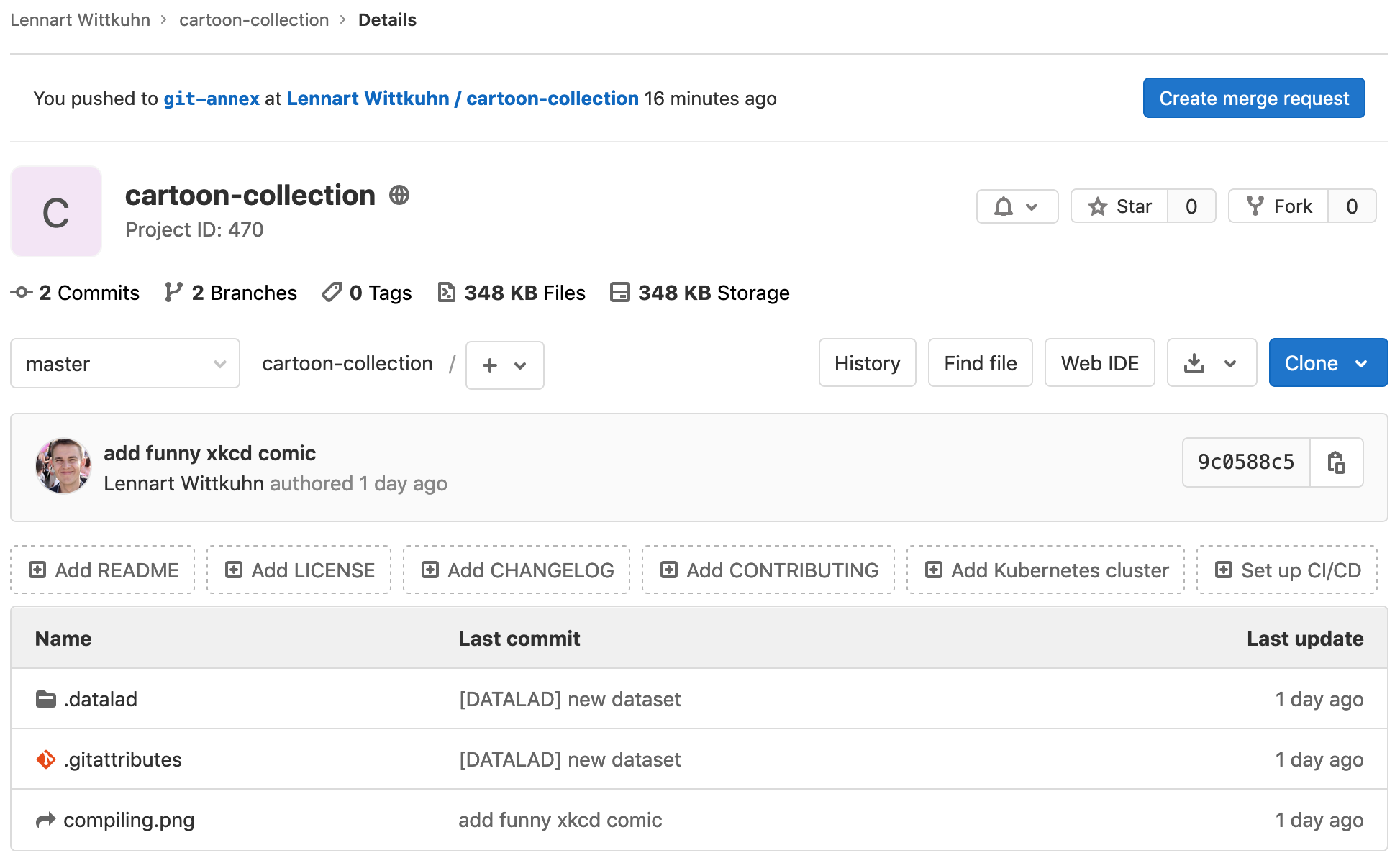Star the cartoon-collection project
Screen dimensions: 1400x863
[x=1120, y=206]
